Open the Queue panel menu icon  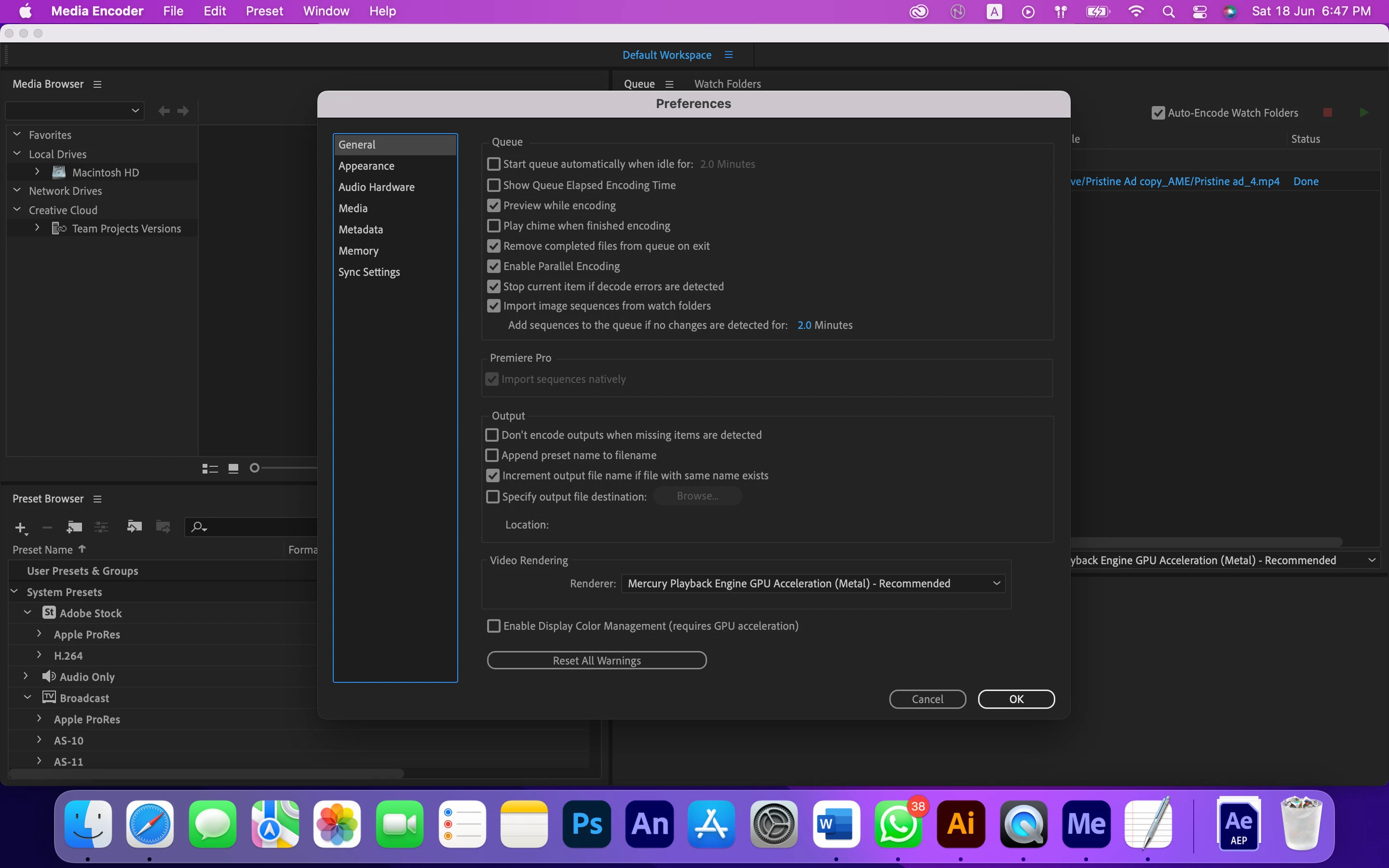pos(669,84)
